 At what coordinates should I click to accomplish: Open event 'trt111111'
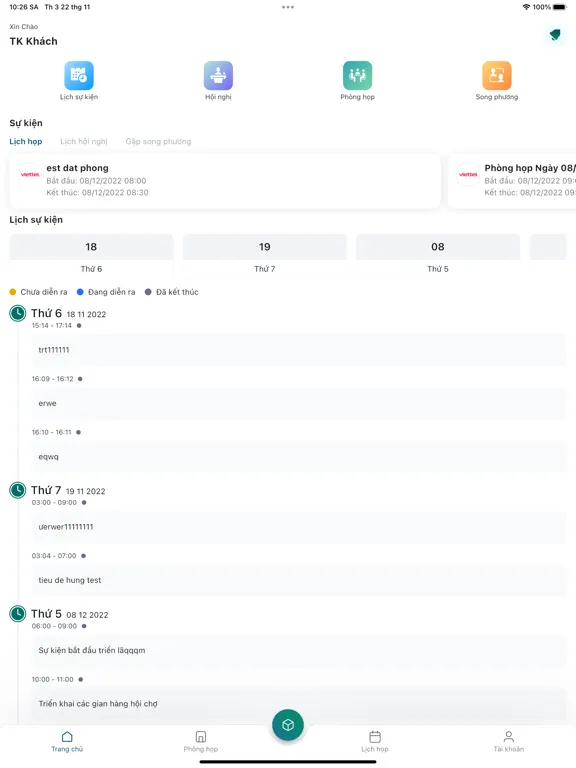coord(299,350)
